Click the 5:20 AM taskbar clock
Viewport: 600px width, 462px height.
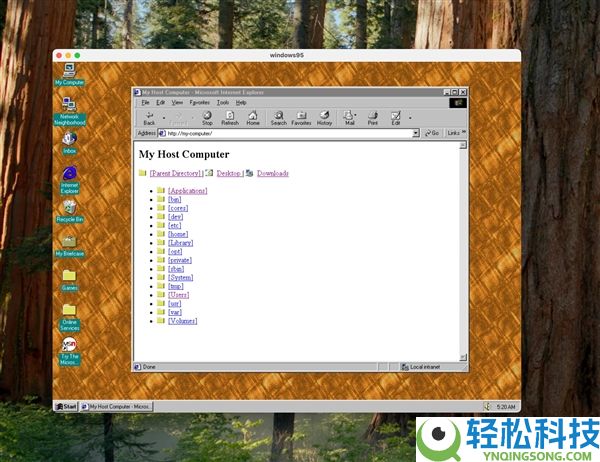505,407
